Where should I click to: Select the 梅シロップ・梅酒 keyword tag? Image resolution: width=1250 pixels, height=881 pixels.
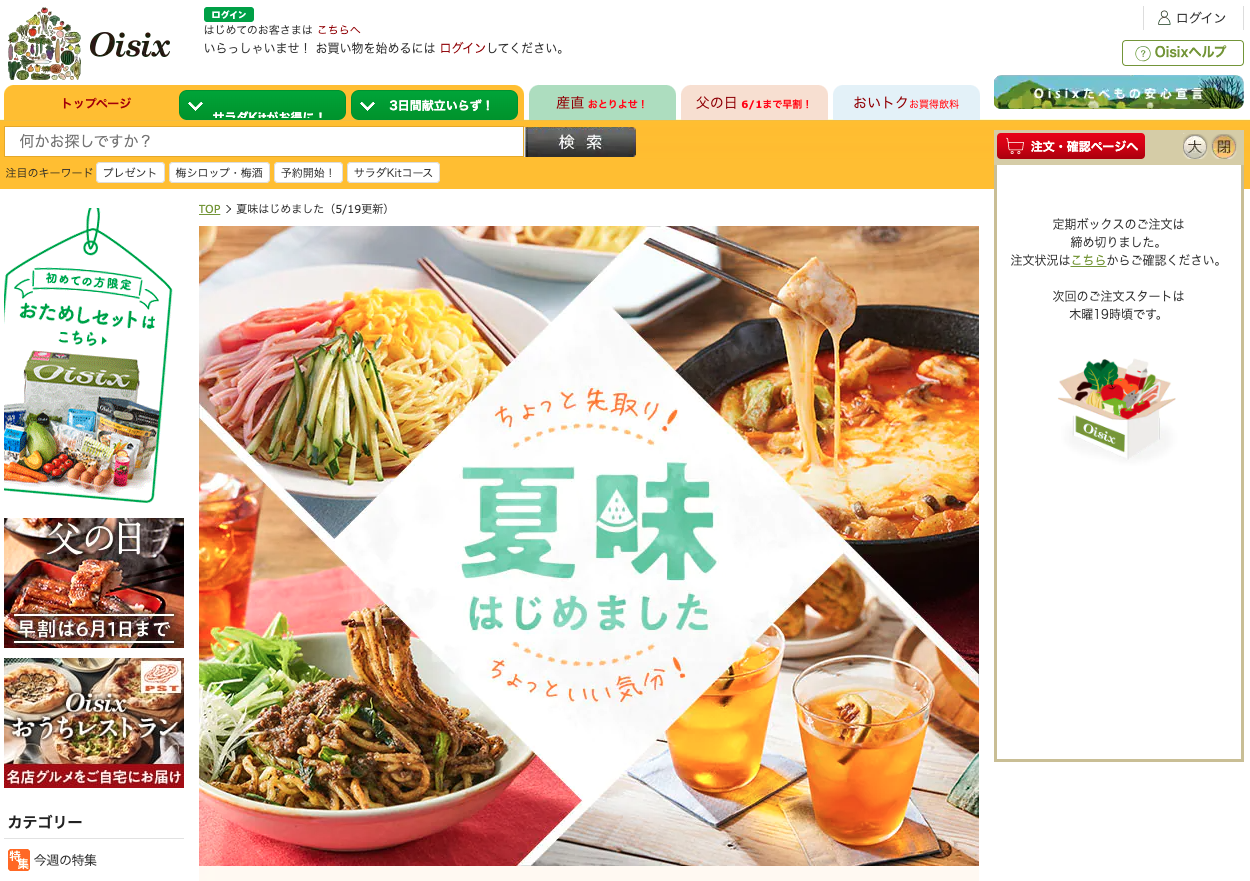point(219,173)
